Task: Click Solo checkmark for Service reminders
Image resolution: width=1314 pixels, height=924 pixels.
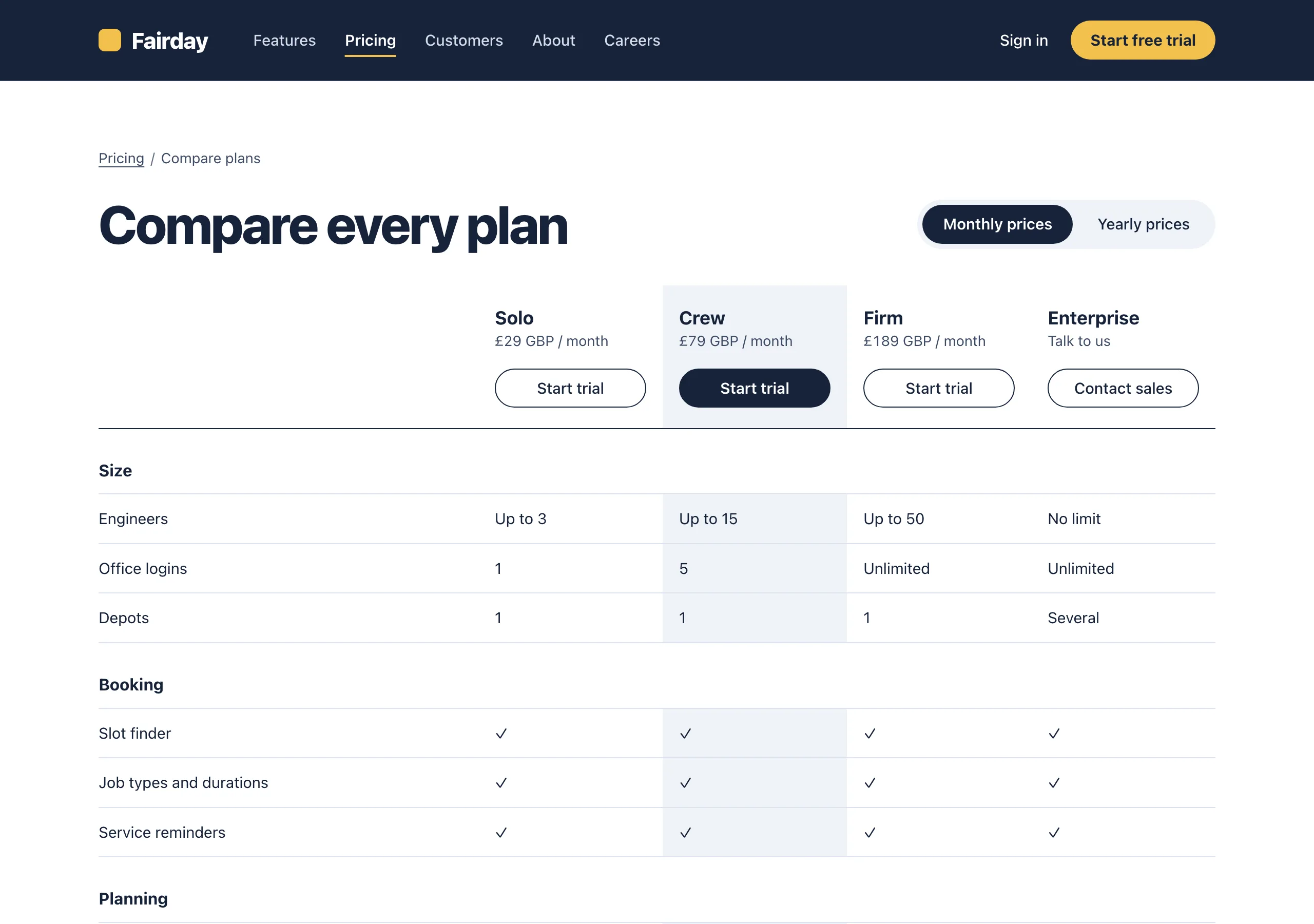Action: (501, 833)
